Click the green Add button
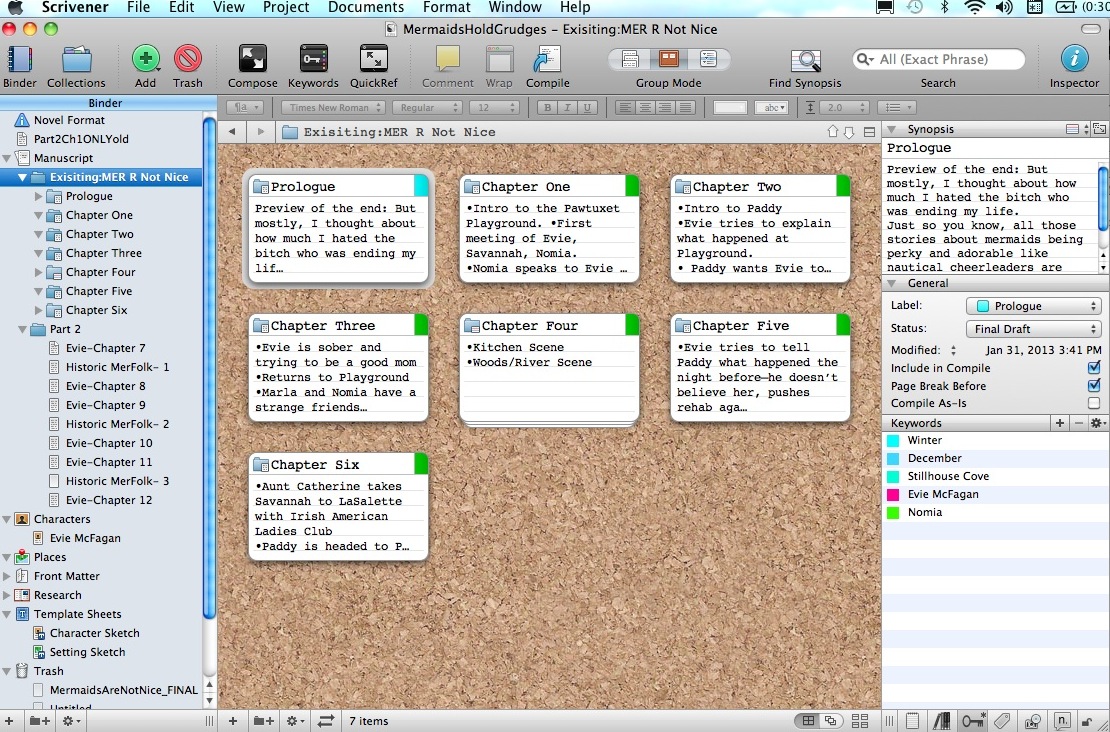Viewport: 1110px width, 732px height. click(145, 59)
